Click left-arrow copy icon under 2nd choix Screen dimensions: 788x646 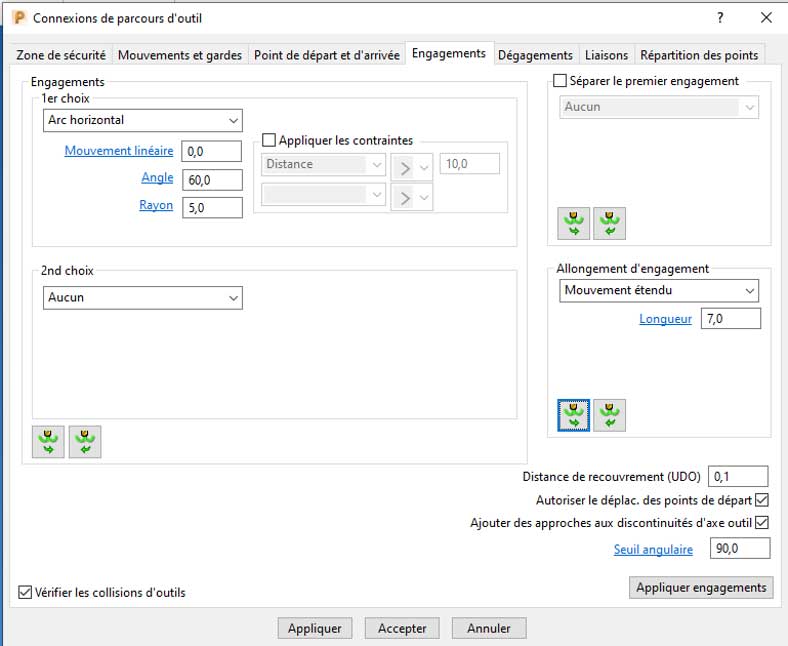click(x=85, y=441)
